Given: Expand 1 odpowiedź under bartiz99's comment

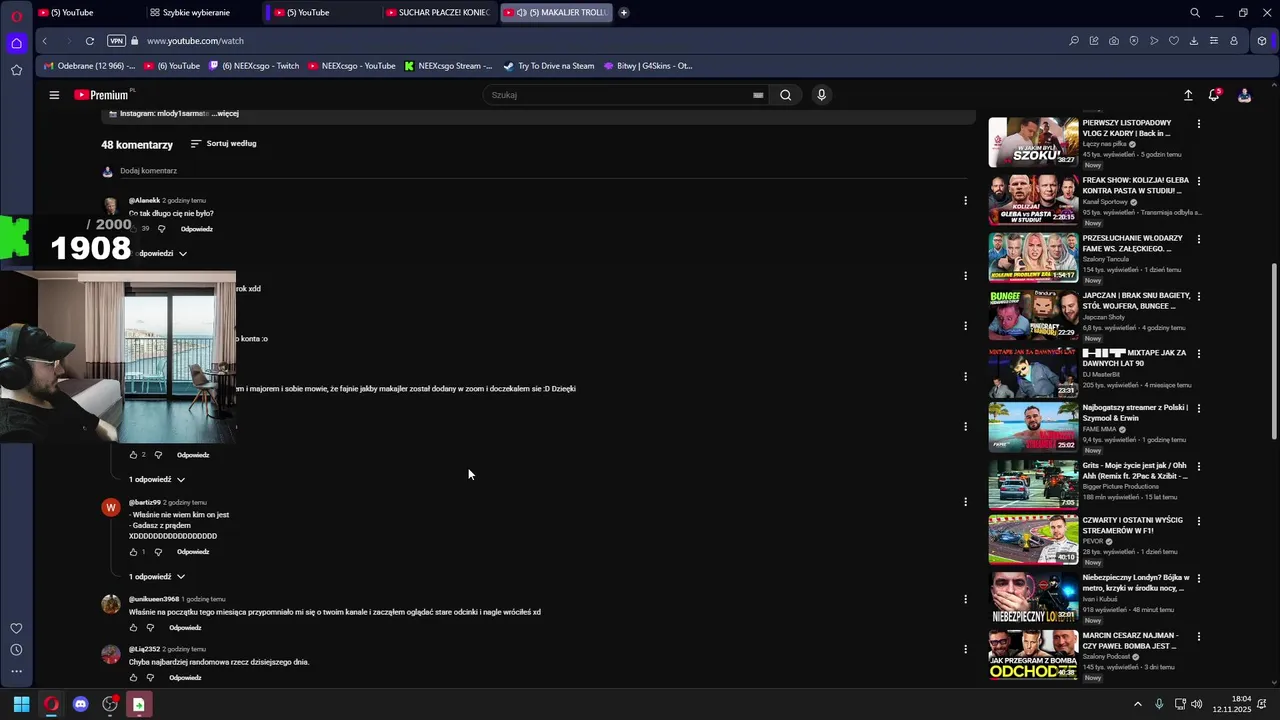Looking at the screenshot, I should pos(158,577).
